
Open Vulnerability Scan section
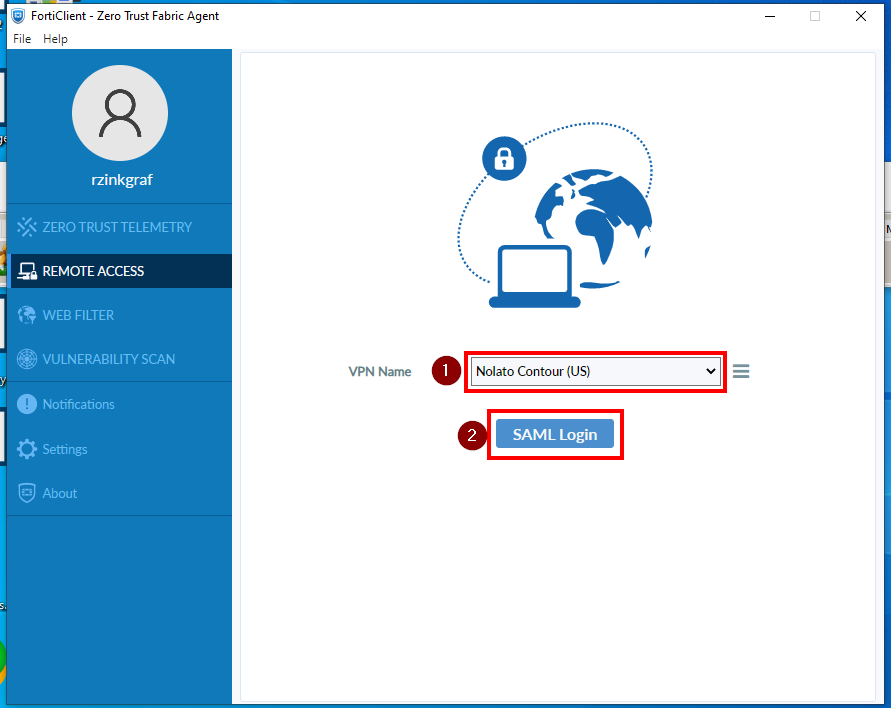tap(119, 359)
